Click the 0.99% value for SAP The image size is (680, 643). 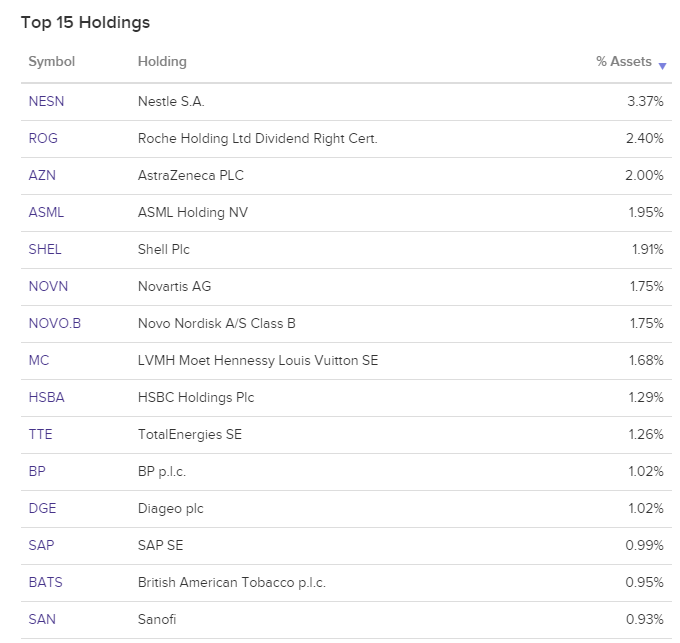click(x=644, y=545)
